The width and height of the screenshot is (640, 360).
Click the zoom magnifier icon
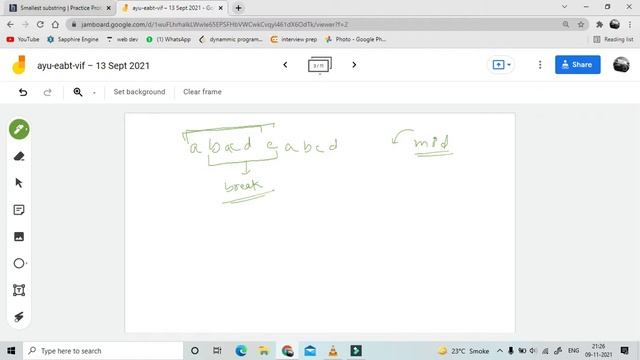pos(78,92)
